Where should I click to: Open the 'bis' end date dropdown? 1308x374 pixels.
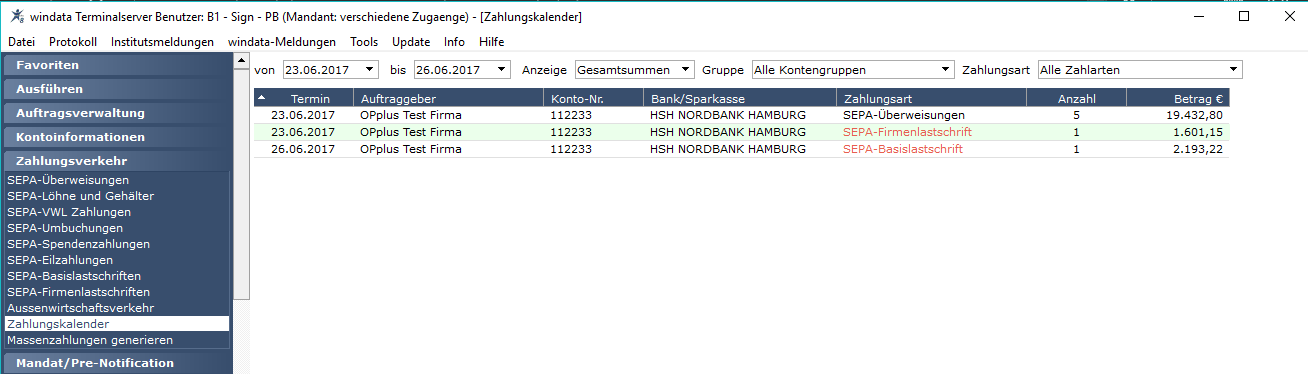pyautogui.click(x=502, y=69)
